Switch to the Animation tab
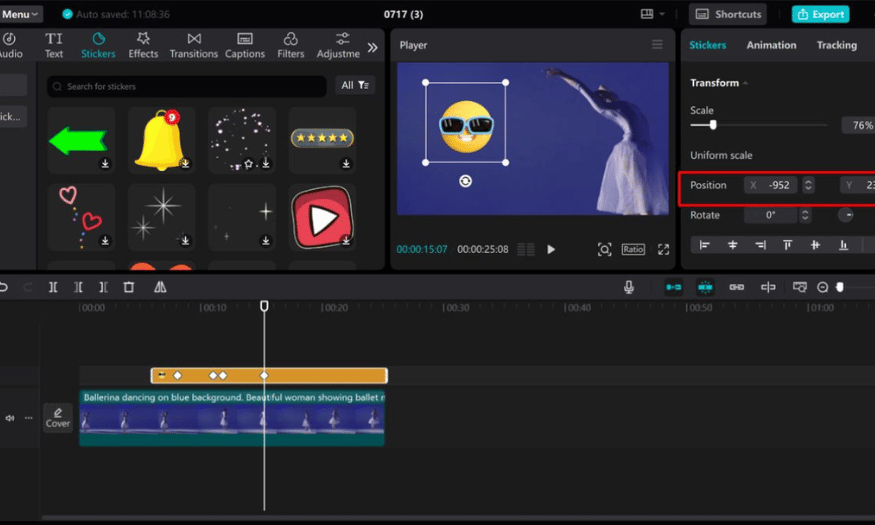This screenshot has height=525, width=875. [x=771, y=45]
